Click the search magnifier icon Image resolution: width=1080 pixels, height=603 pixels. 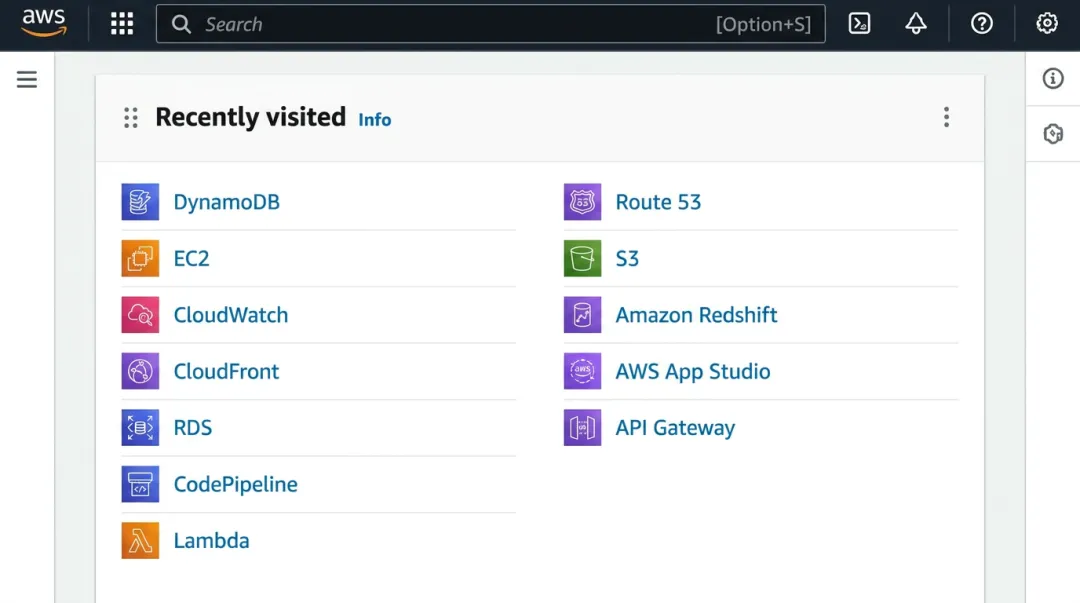[x=181, y=24]
